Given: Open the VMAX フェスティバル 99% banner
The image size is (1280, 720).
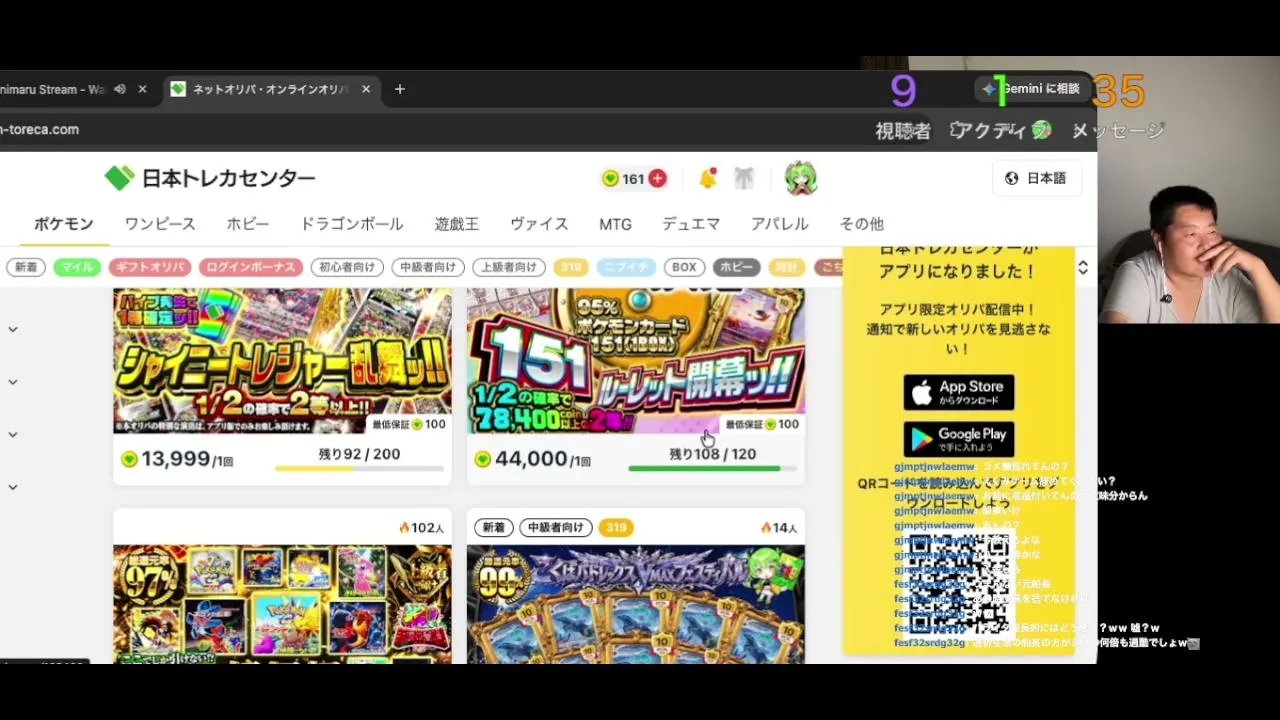Looking at the screenshot, I should [x=636, y=604].
